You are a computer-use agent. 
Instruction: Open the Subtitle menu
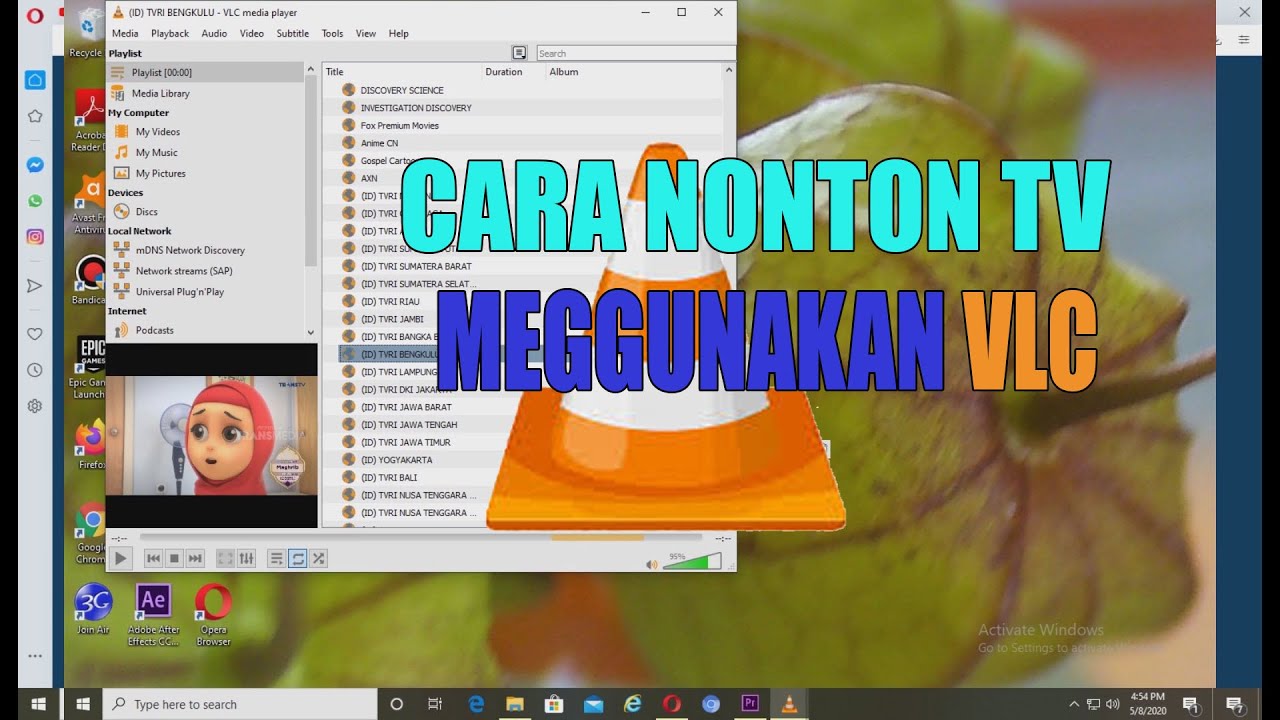pyautogui.click(x=292, y=33)
